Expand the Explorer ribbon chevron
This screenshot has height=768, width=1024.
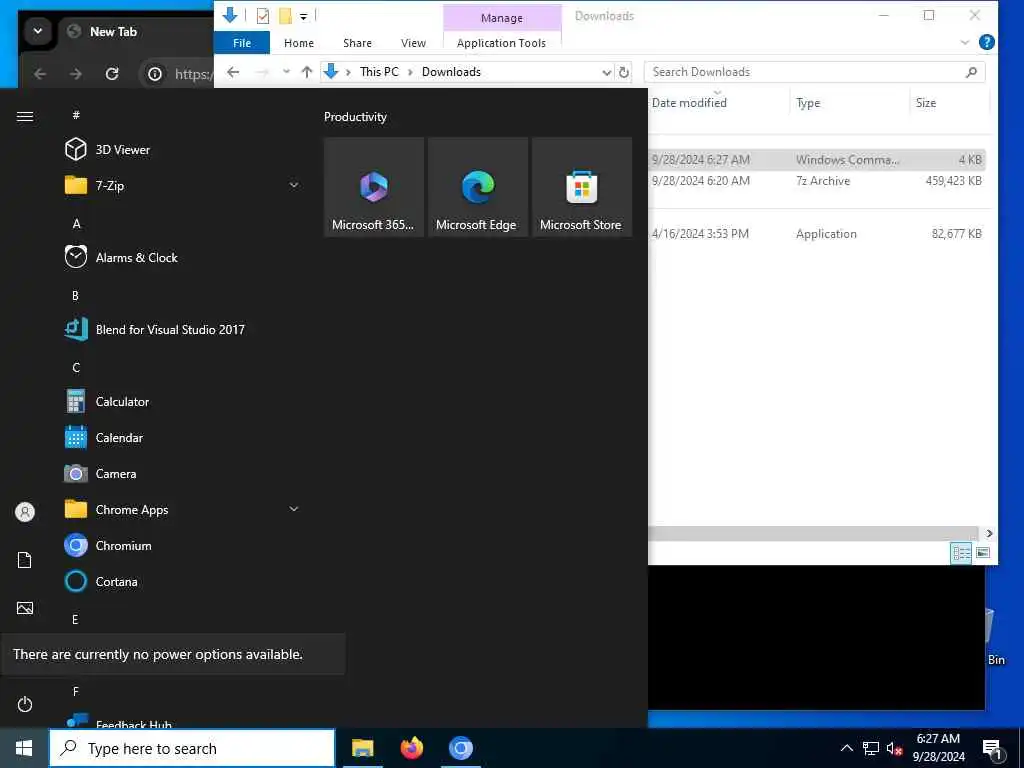point(965,42)
